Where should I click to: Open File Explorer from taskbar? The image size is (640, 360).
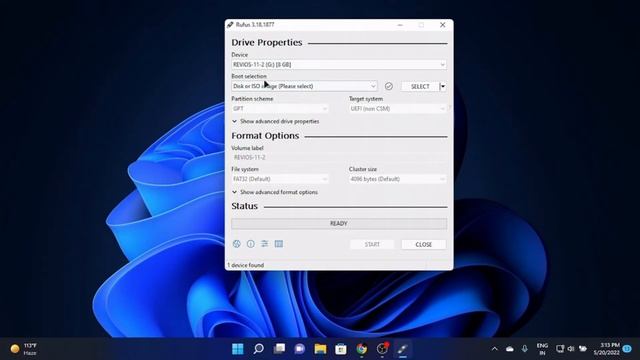[320, 349]
